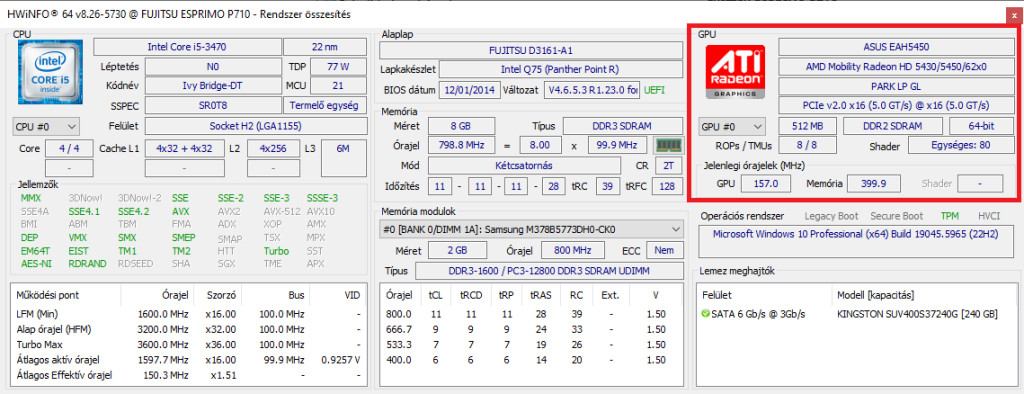The height and width of the screenshot is (394, 1024).
Task: Click the Cache L1 4x32 + 4x32 field
Action: pyautogui.click(x=185, y=149)
